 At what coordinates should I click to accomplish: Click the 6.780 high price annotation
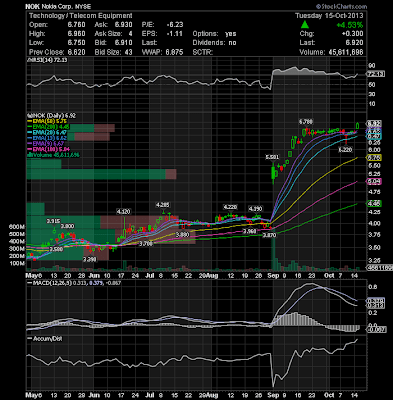[x=306, y=122]
